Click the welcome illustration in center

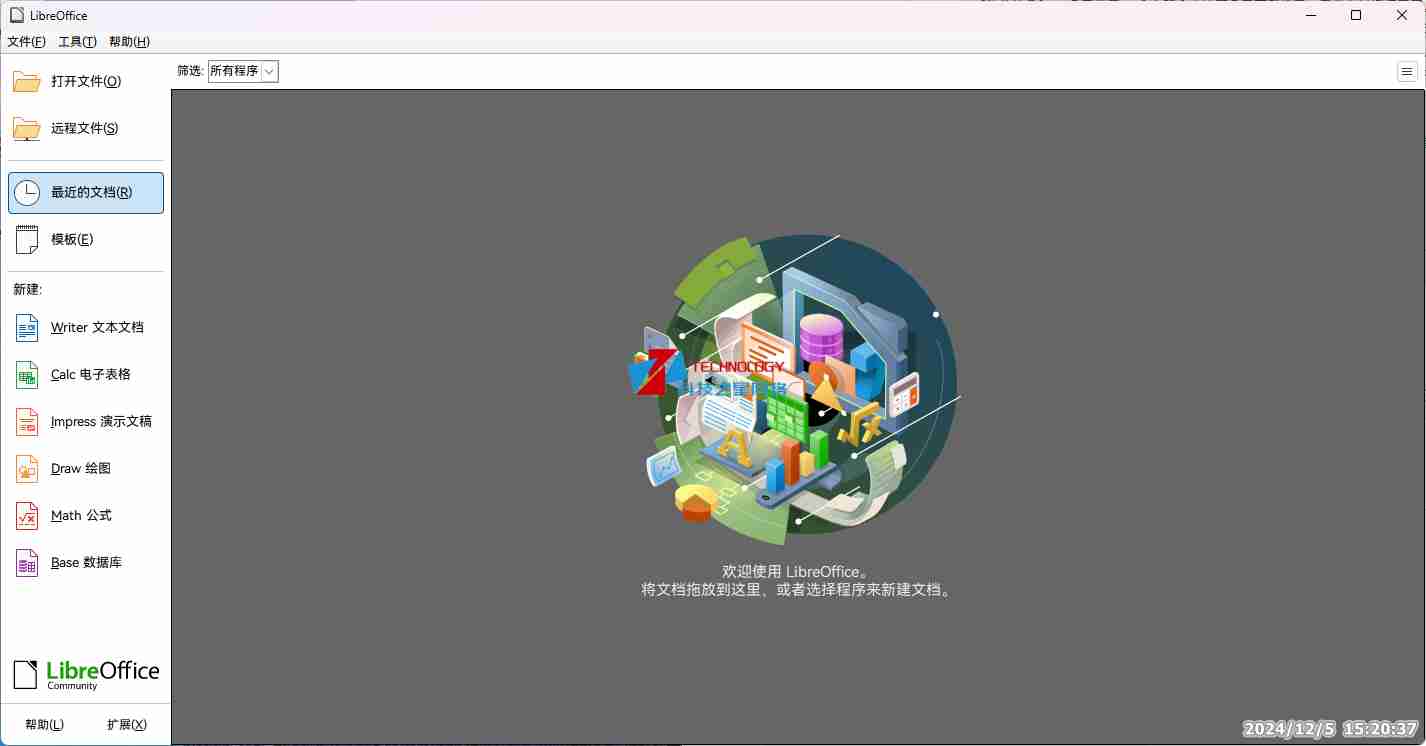(798, 380)
